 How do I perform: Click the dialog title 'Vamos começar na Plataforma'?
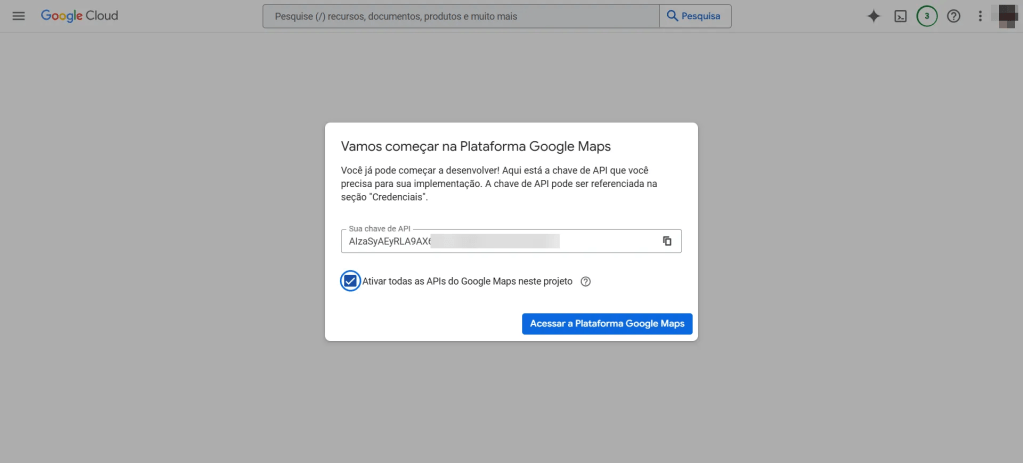click(x=475, y=146)
